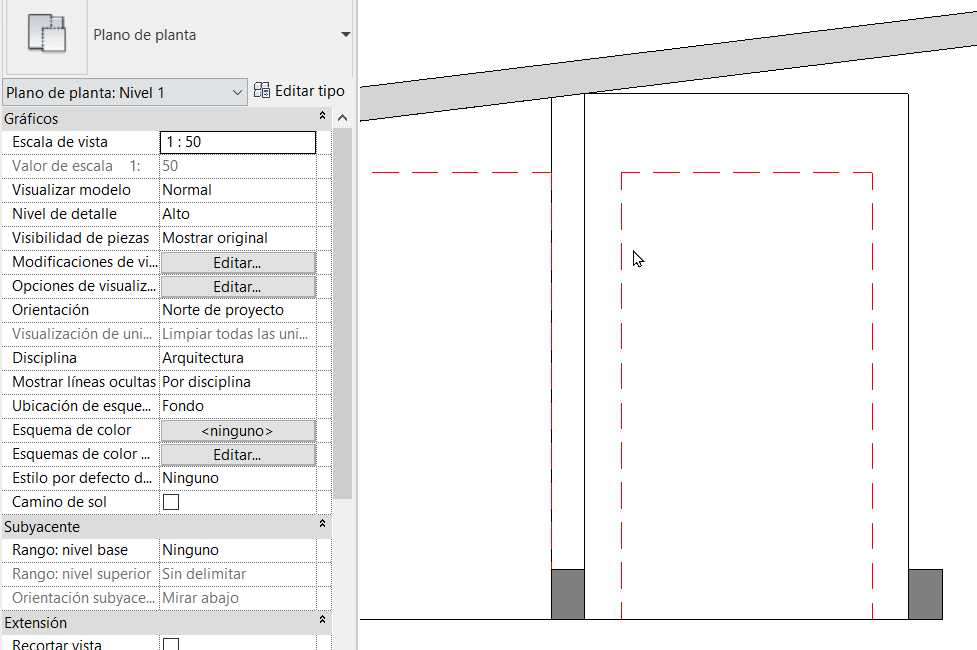Open Opciones de visualización Editar button
This screenshot has width=977, height=650.
click(x=238, y=287)
